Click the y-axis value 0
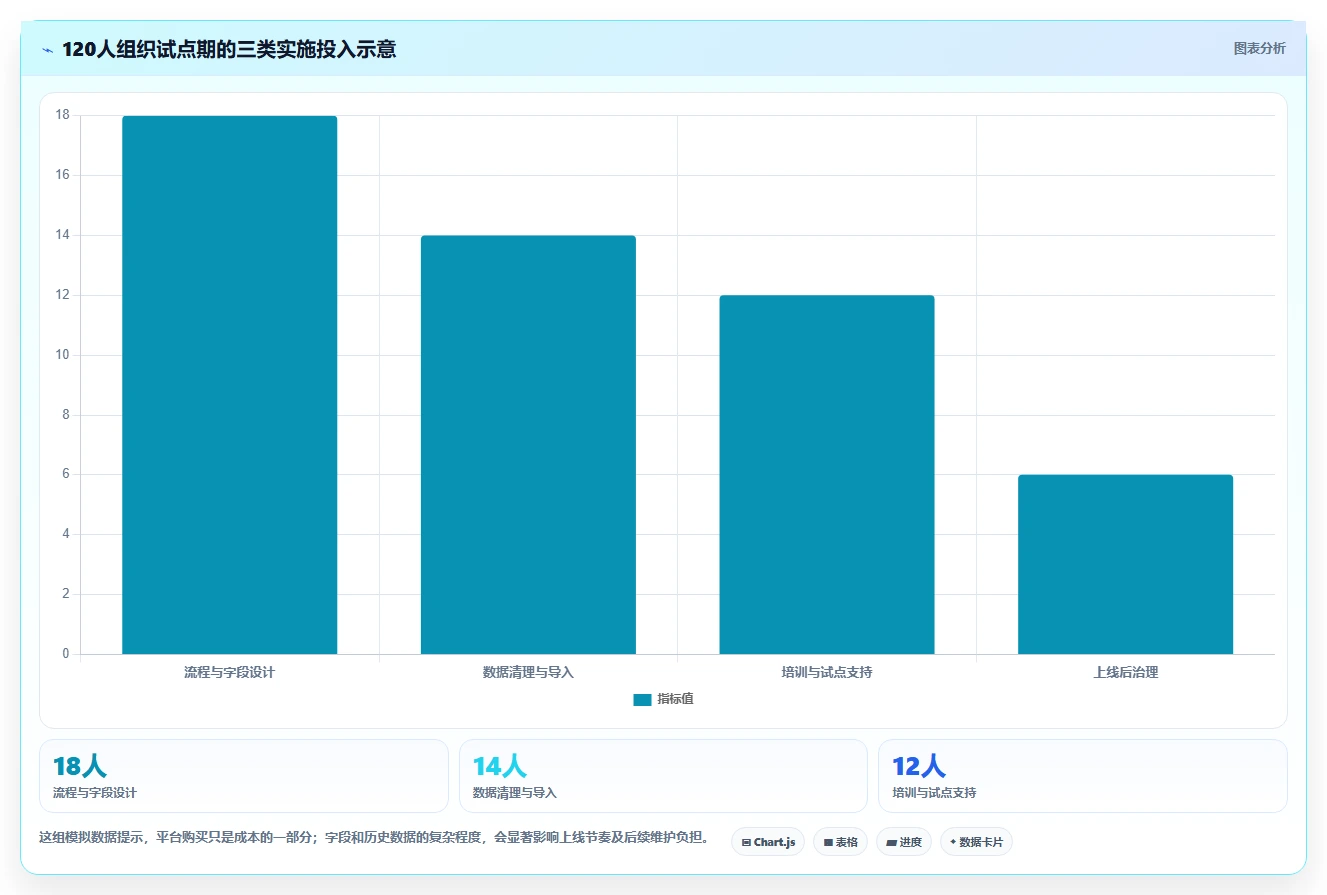 66,654
